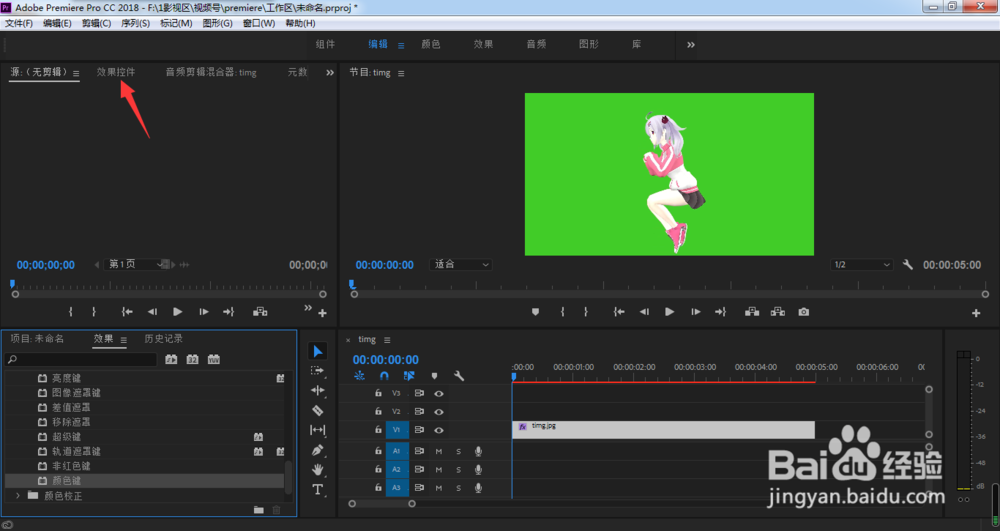Show more workspaces with double chevron
The height and width of the screenshot is (531, 1000).
(x=691, y=45)
